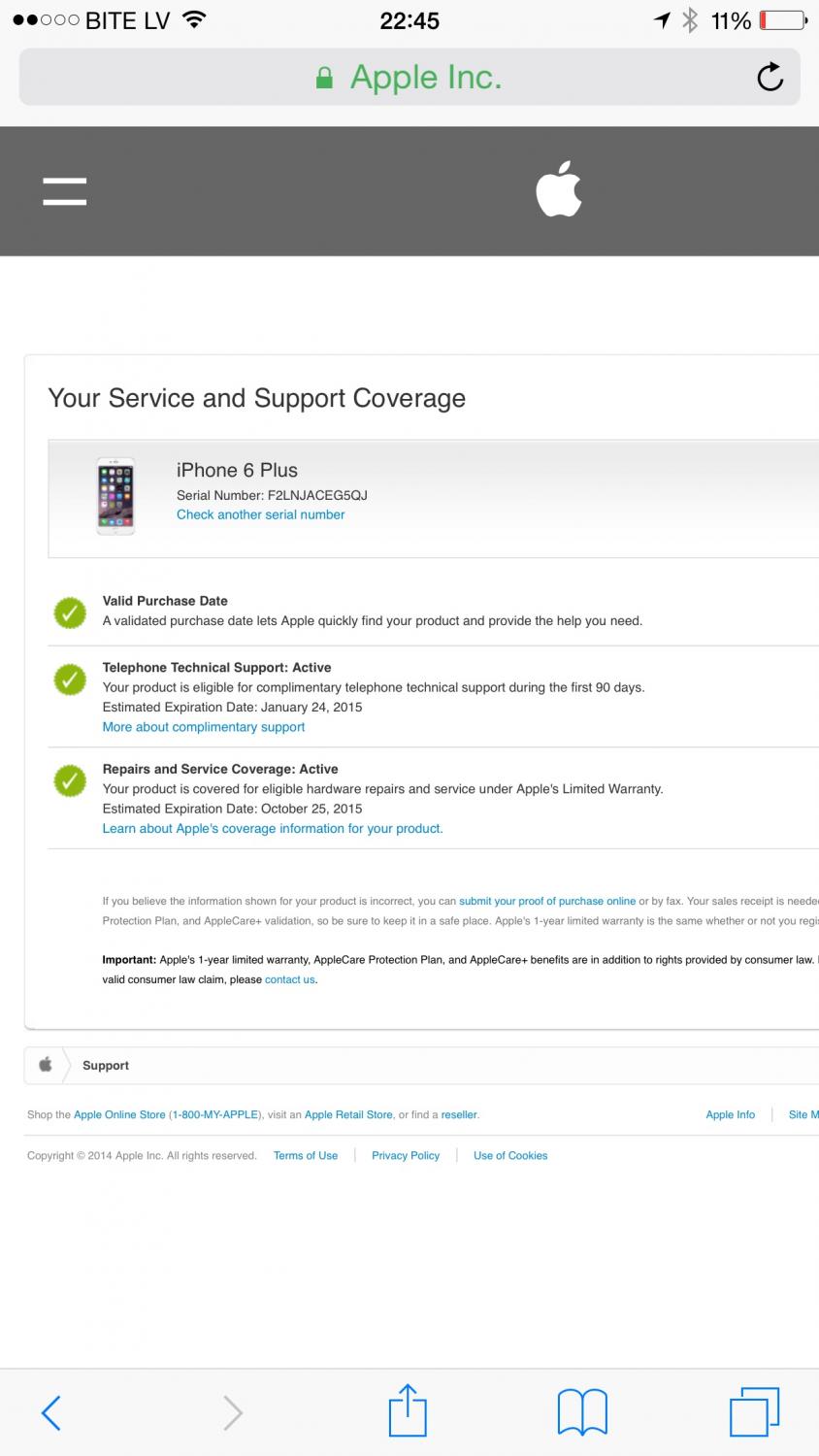Open the Safari tabs view

pos(754,1411)
